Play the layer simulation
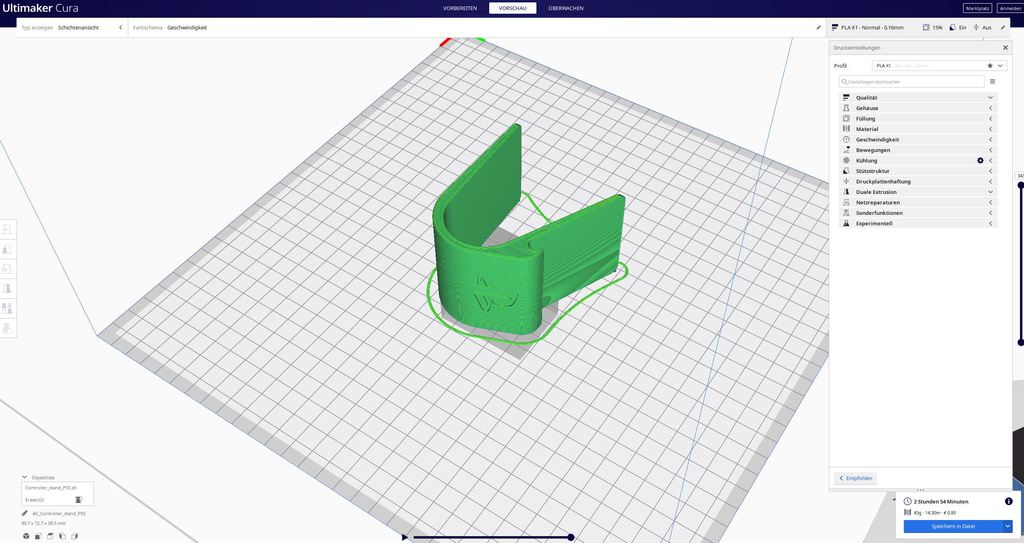Viewport: 1024px width, 543px height. pyautogui.click(x=405, y=537)
